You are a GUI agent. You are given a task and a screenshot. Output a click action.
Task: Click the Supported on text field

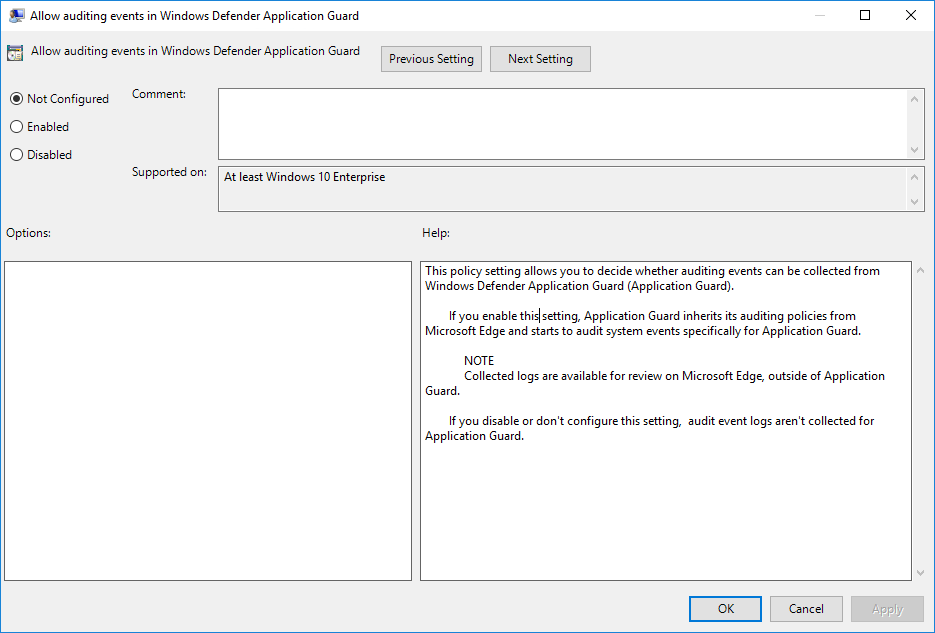coord(562,189)
